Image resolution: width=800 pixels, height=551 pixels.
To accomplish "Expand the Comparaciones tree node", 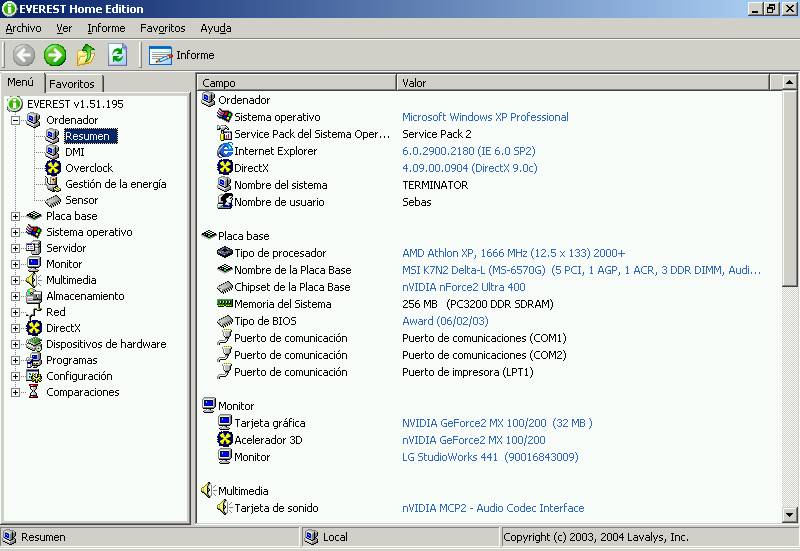I will [15, 392].
